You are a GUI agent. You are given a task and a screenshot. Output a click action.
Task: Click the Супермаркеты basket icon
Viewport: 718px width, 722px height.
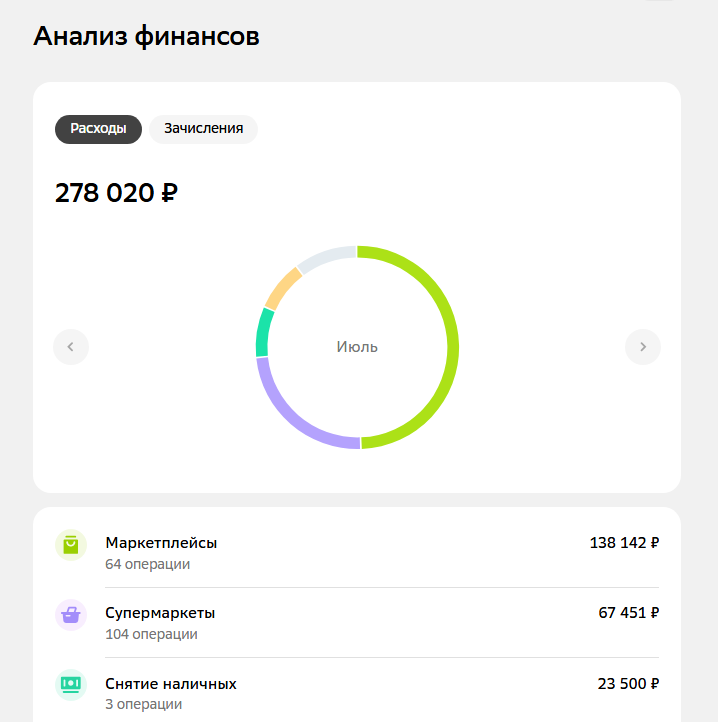pyautogui.click(x=71, y=615)
